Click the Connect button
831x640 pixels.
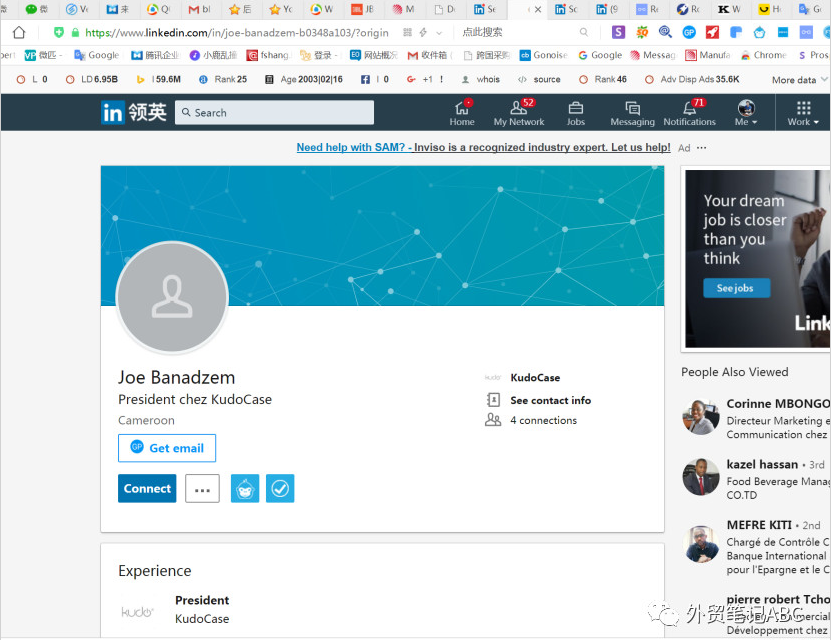tap(147, 488)
